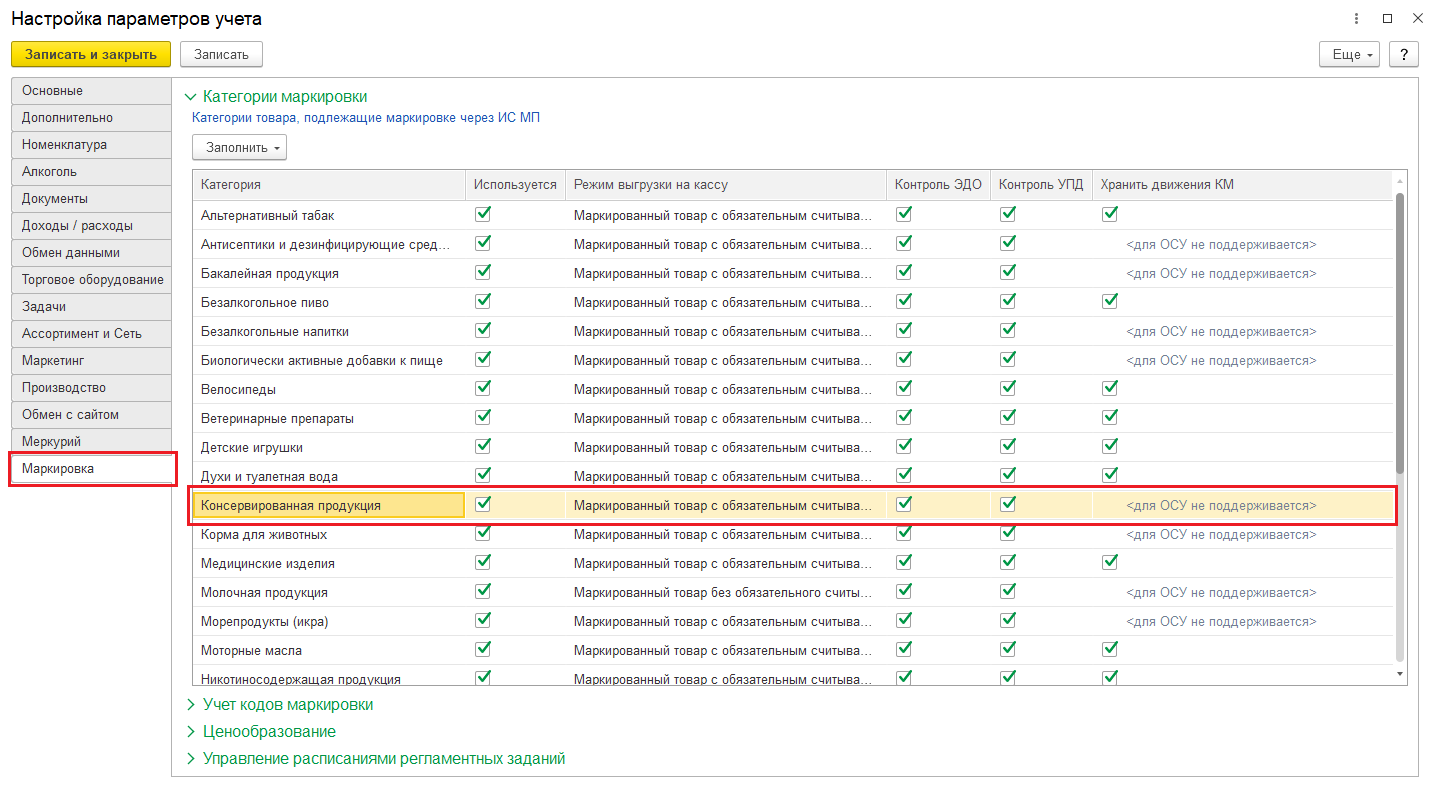Viewport: 1436px width, 786px height.
Task: Open the Еще dropdown menu
Action: (x=1349, y=54)
